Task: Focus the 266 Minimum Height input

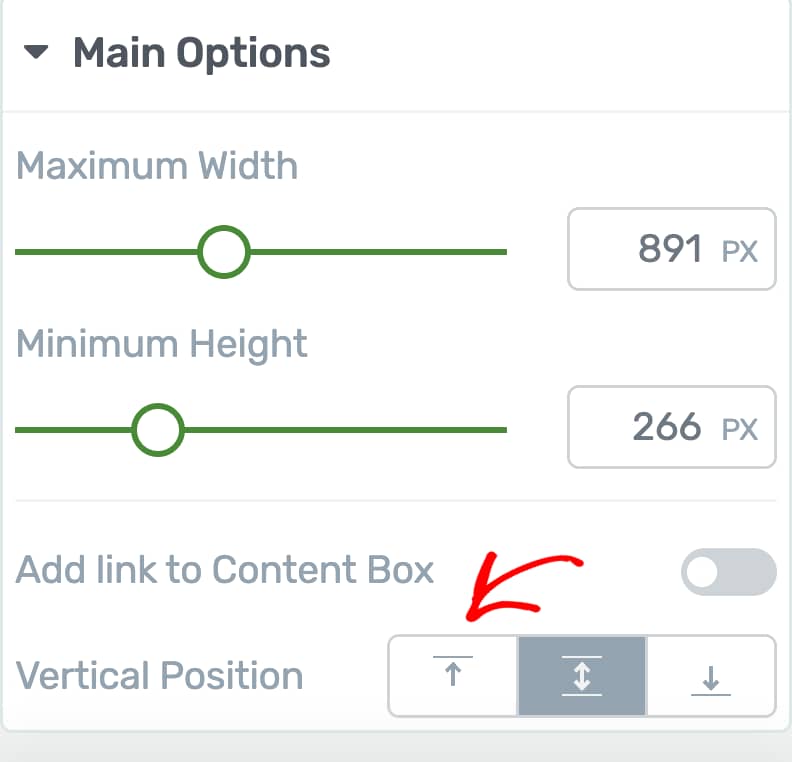Action: coord(672,427)
